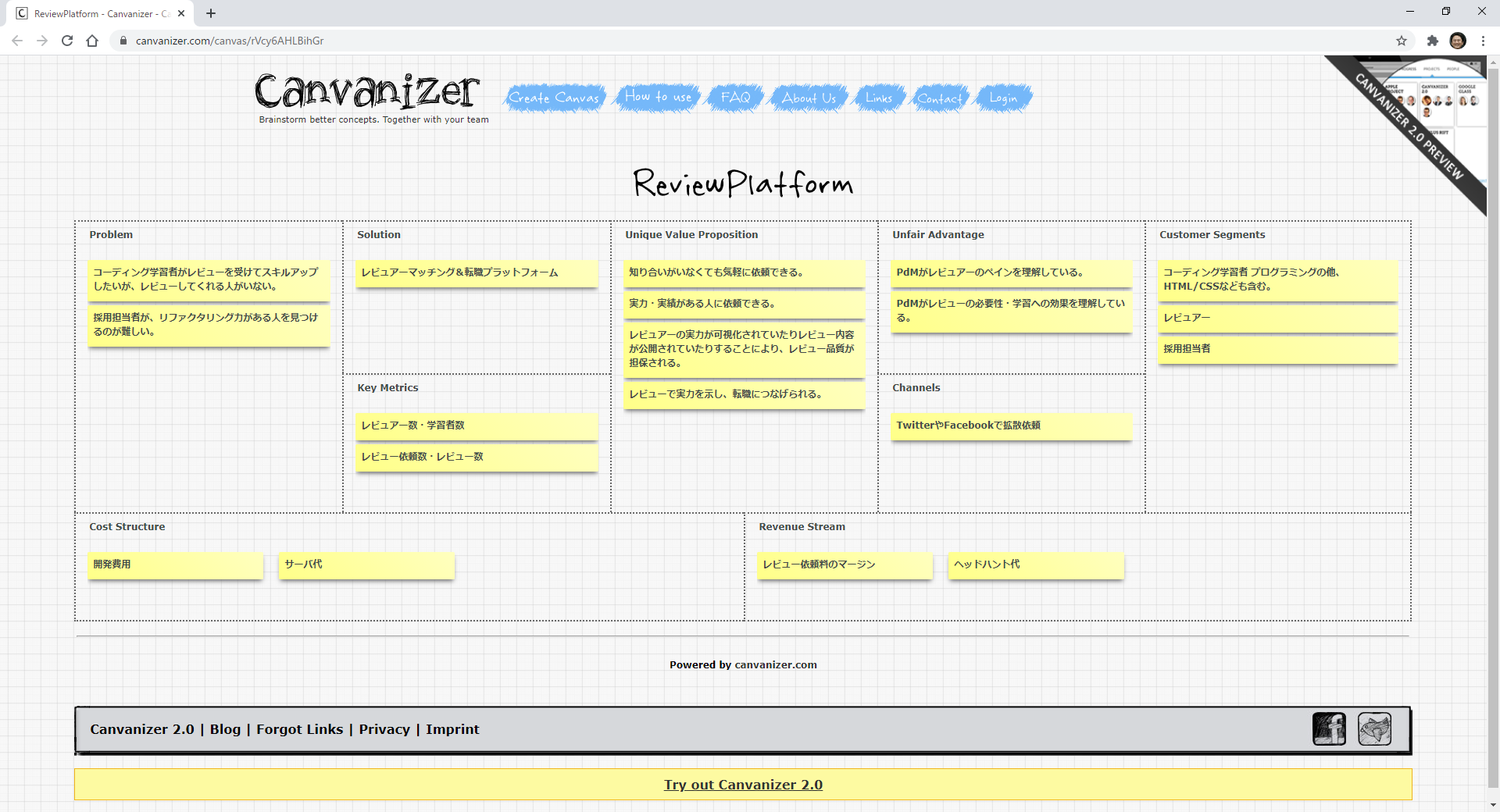Follow the Try out Canvanizer 2.0 link
Screen dimensions: 1500x812
coord(743,785)
